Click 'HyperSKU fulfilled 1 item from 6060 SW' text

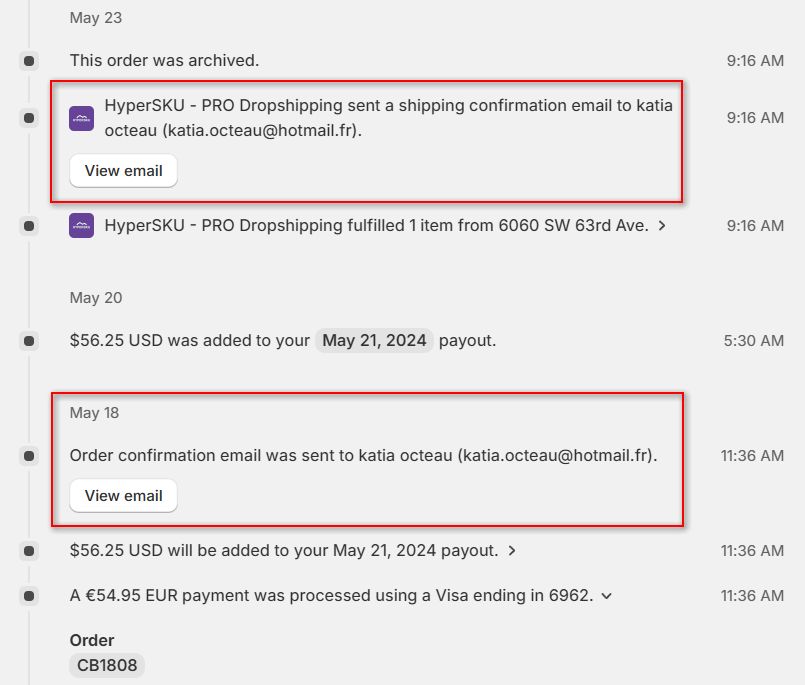tap(375, 226)
